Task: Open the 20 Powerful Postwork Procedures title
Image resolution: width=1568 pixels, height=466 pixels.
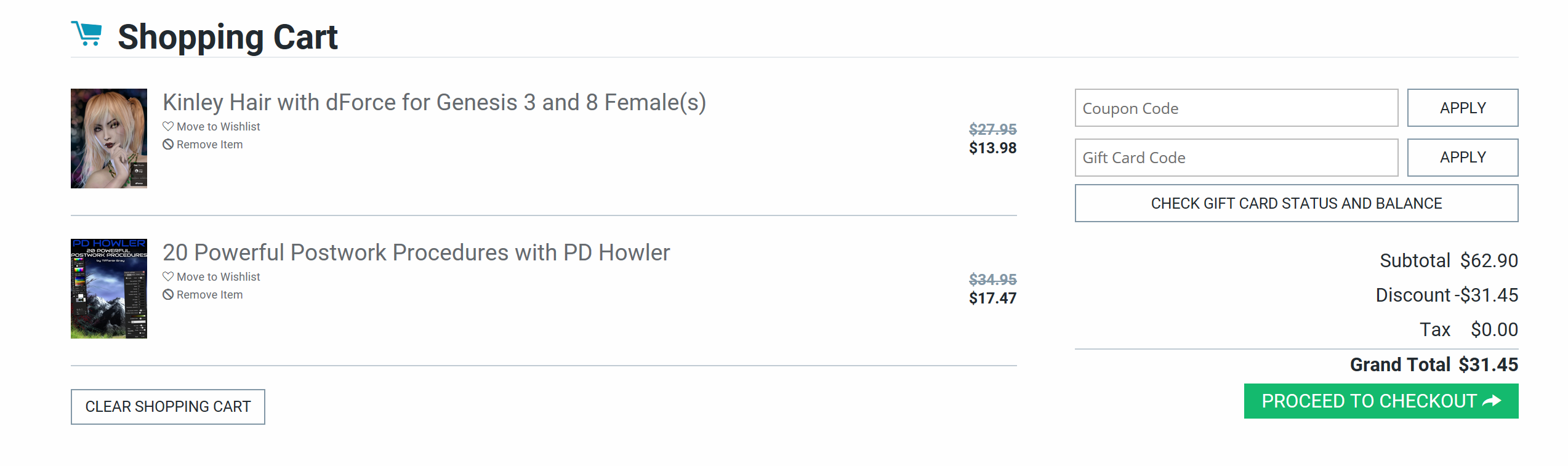Action: [416, 253]
